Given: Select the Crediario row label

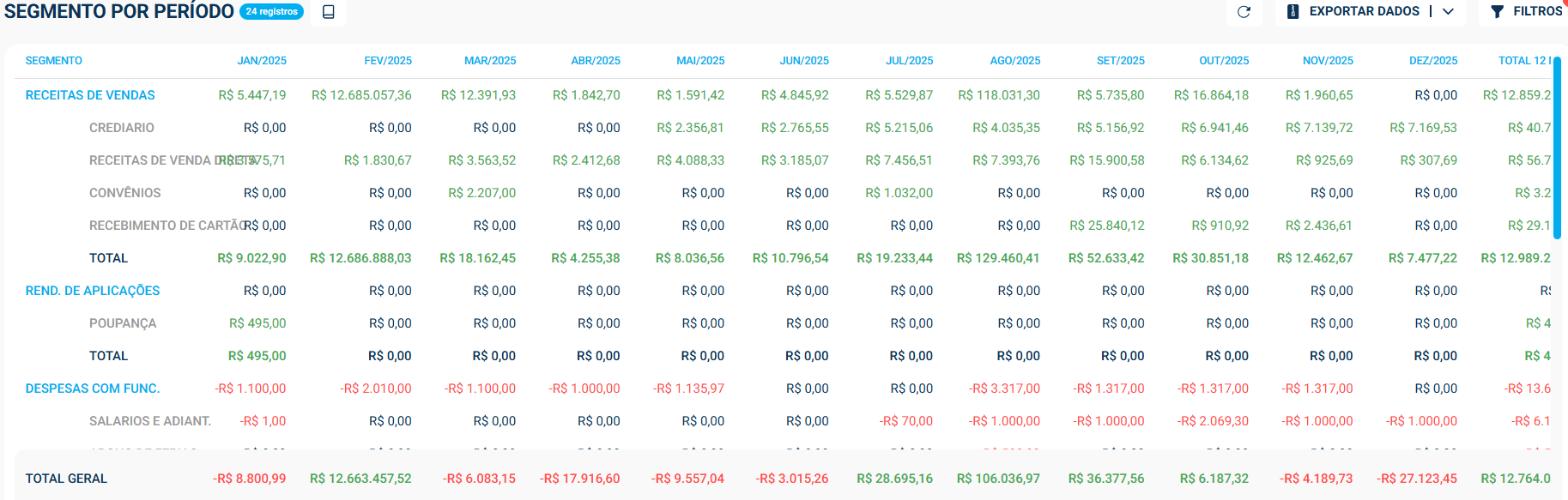Looking at the screenshot, I should pos(122,128).
